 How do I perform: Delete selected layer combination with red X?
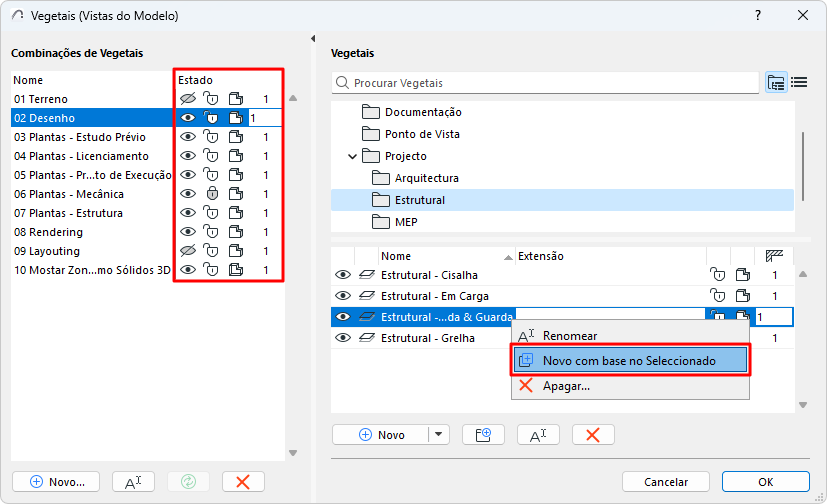[x=242, y=481]
